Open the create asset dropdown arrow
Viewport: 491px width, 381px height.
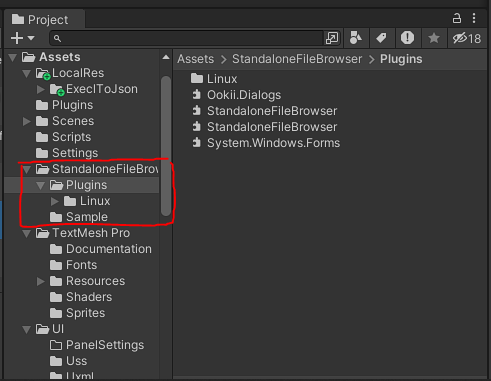(x=31, y=38)
